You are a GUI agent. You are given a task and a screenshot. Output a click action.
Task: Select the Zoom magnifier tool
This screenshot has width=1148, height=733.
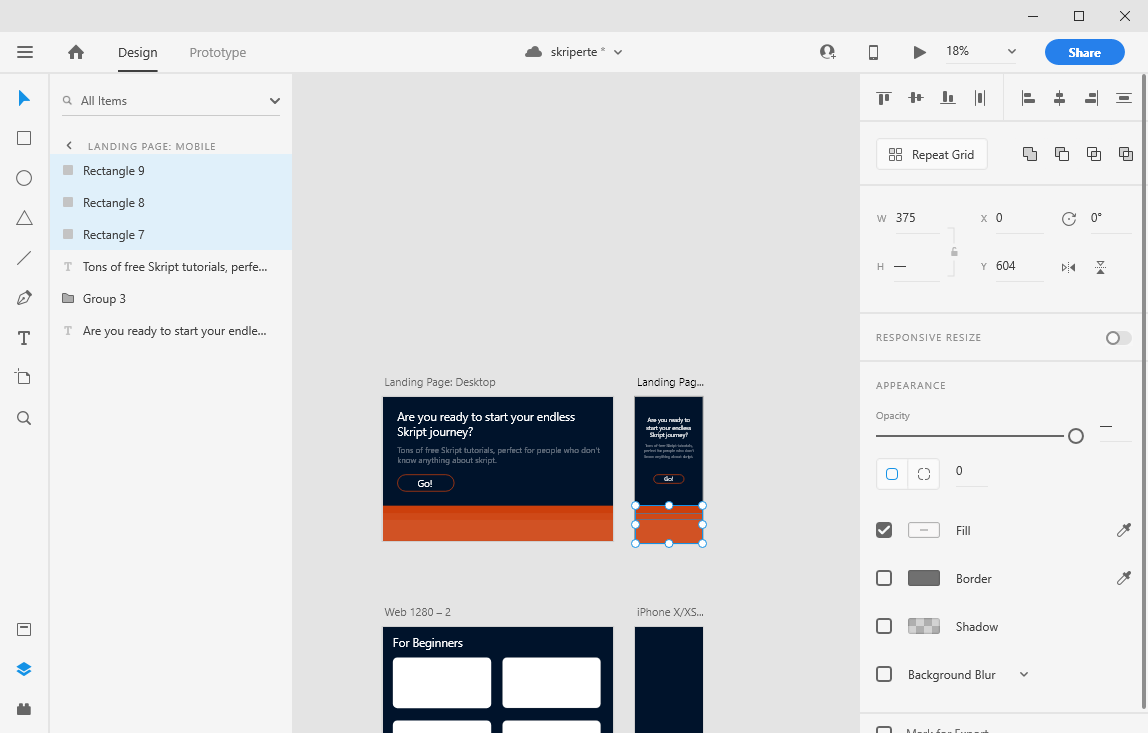[x=24, y=418]
